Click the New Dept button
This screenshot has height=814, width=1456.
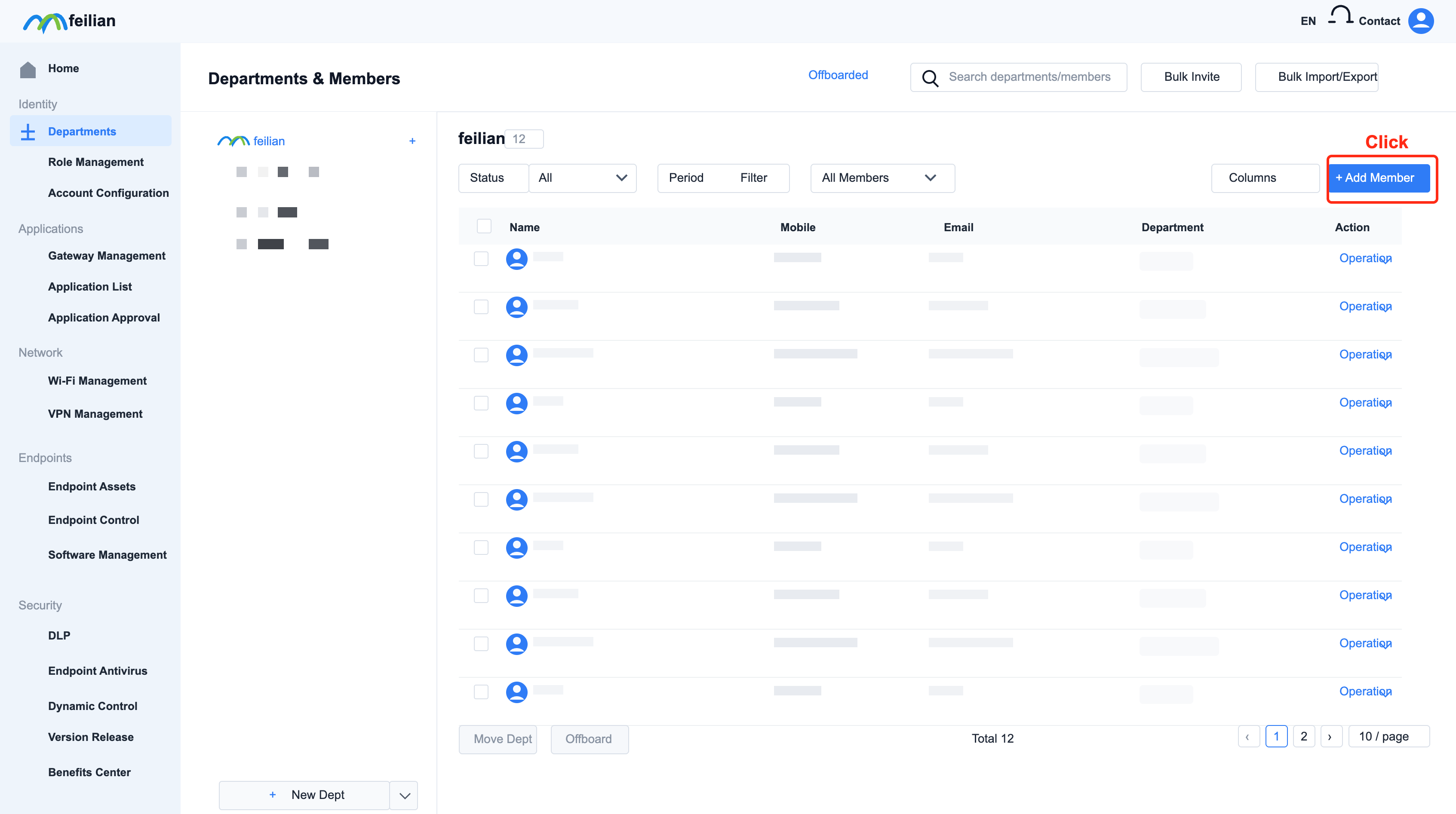coord(304,796)
